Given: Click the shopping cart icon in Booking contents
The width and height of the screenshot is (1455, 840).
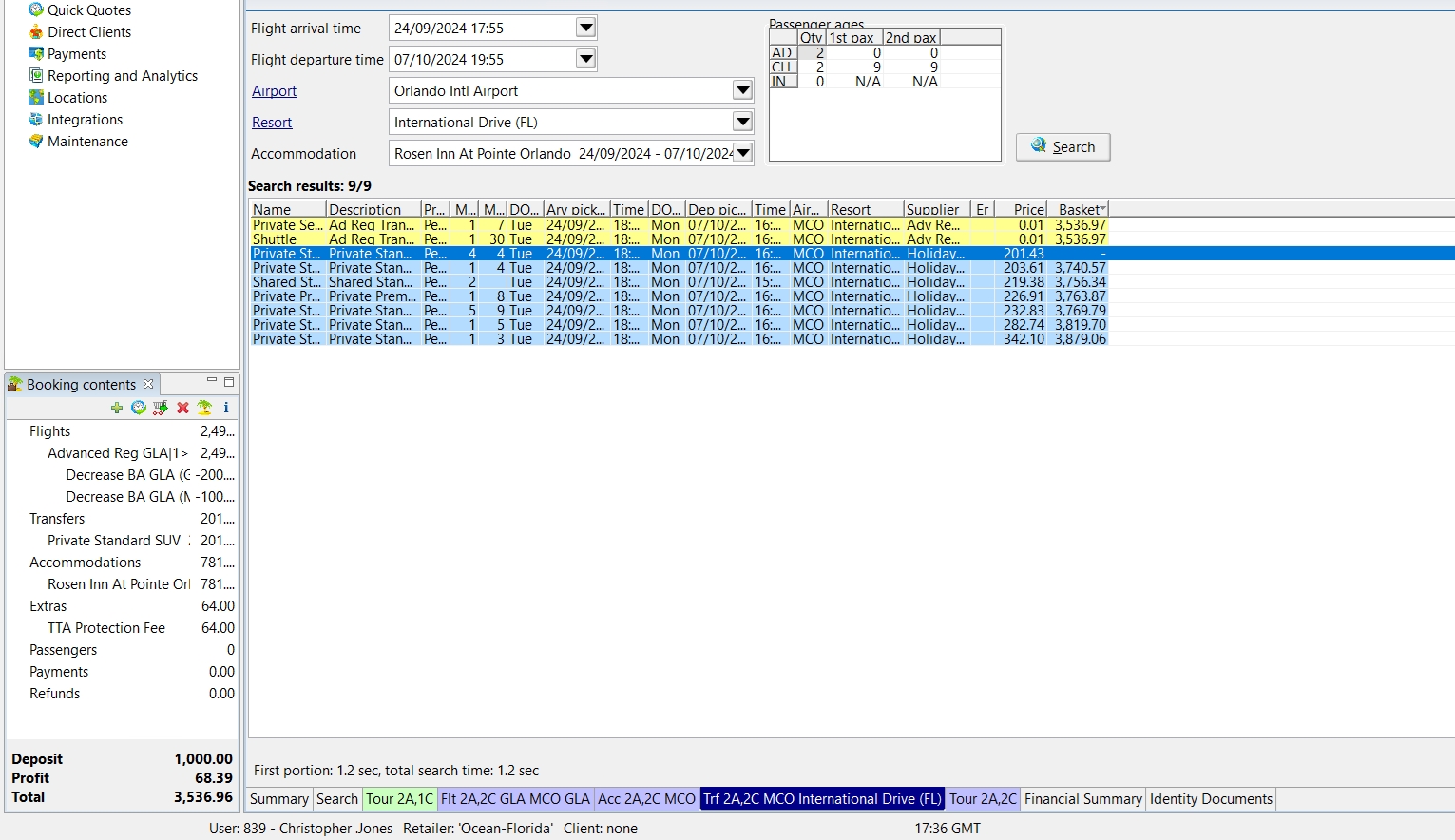Looking at the screenshot, I should 161,408.
